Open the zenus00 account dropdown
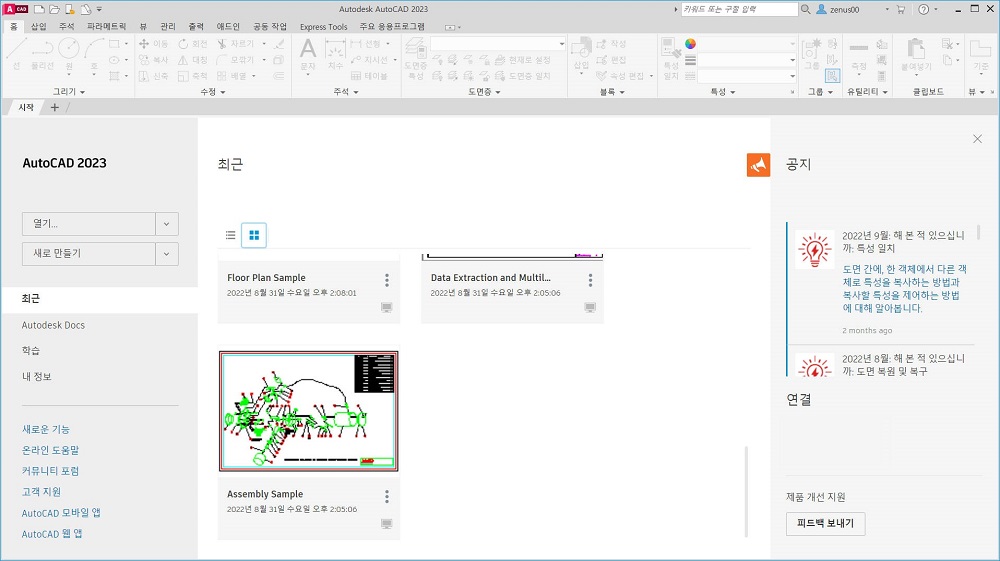Image resolution: width=1000 pixels, height=561 pixels. pos(886,10)
